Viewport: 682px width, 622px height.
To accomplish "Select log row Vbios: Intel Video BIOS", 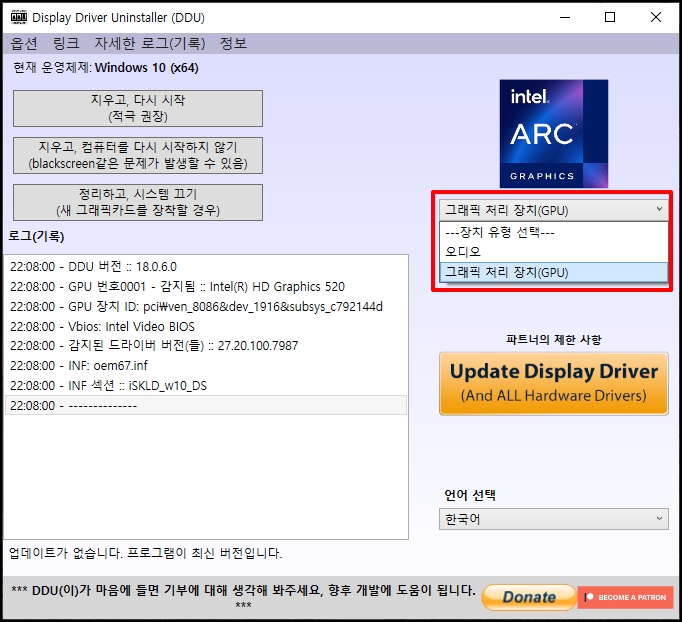I will pos(206,326).
